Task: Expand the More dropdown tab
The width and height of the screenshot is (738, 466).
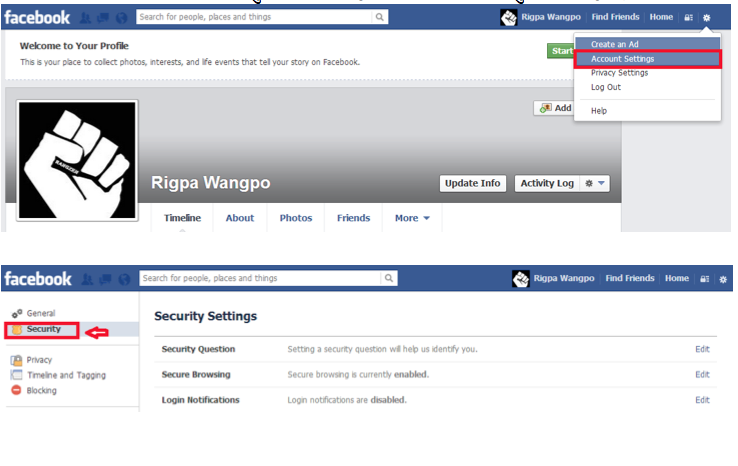Action: (412, 218)
